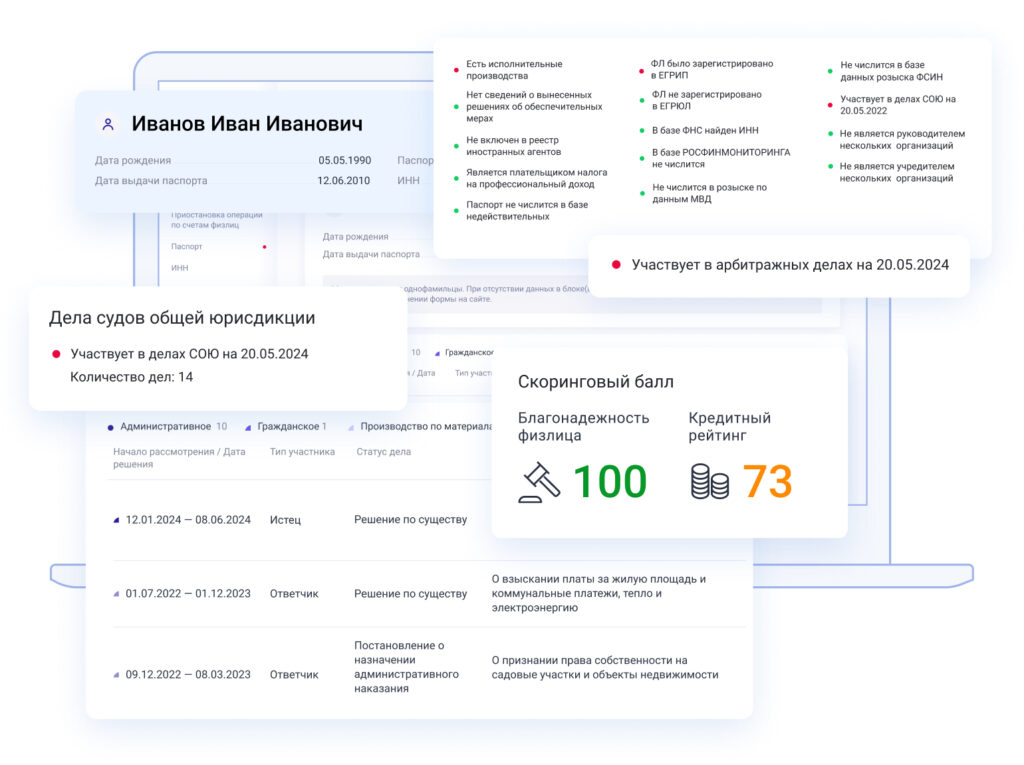Click the Статус дела column header
This screenshot has width=1024, height=765.
click(x=383, y=452)
